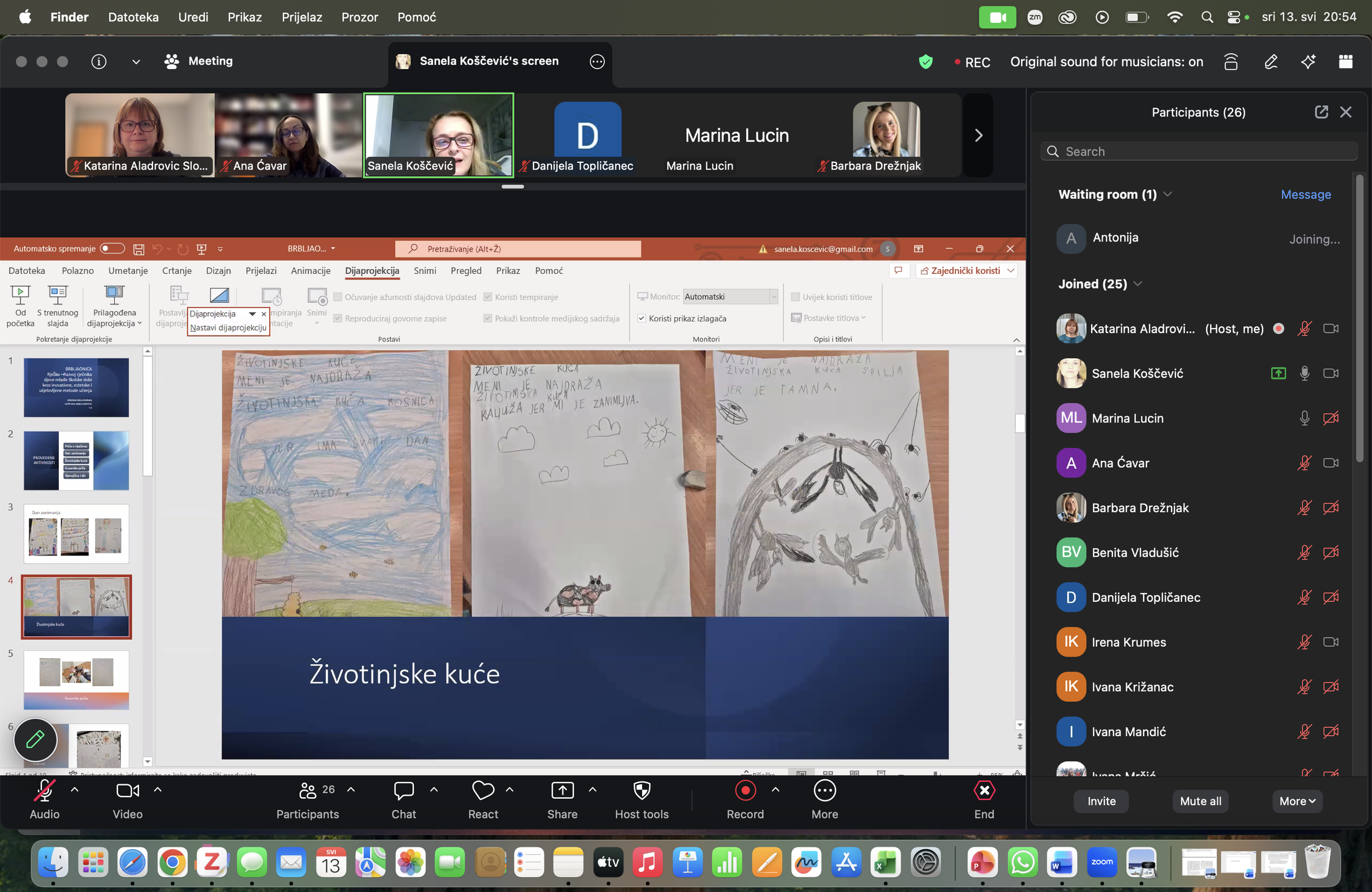Toggle Koristi prikaz izlagača checkbox
The width and height of the screenshot is (1372, 892).
pos(641,318)
